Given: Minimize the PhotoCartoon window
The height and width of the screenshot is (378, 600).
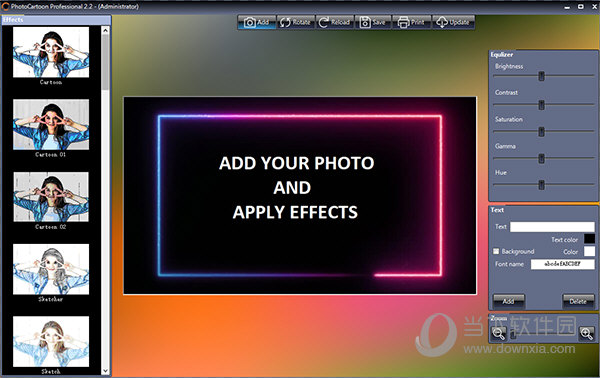Looking at the screenshot, I should pyautogui.click(x=567, y=7).
